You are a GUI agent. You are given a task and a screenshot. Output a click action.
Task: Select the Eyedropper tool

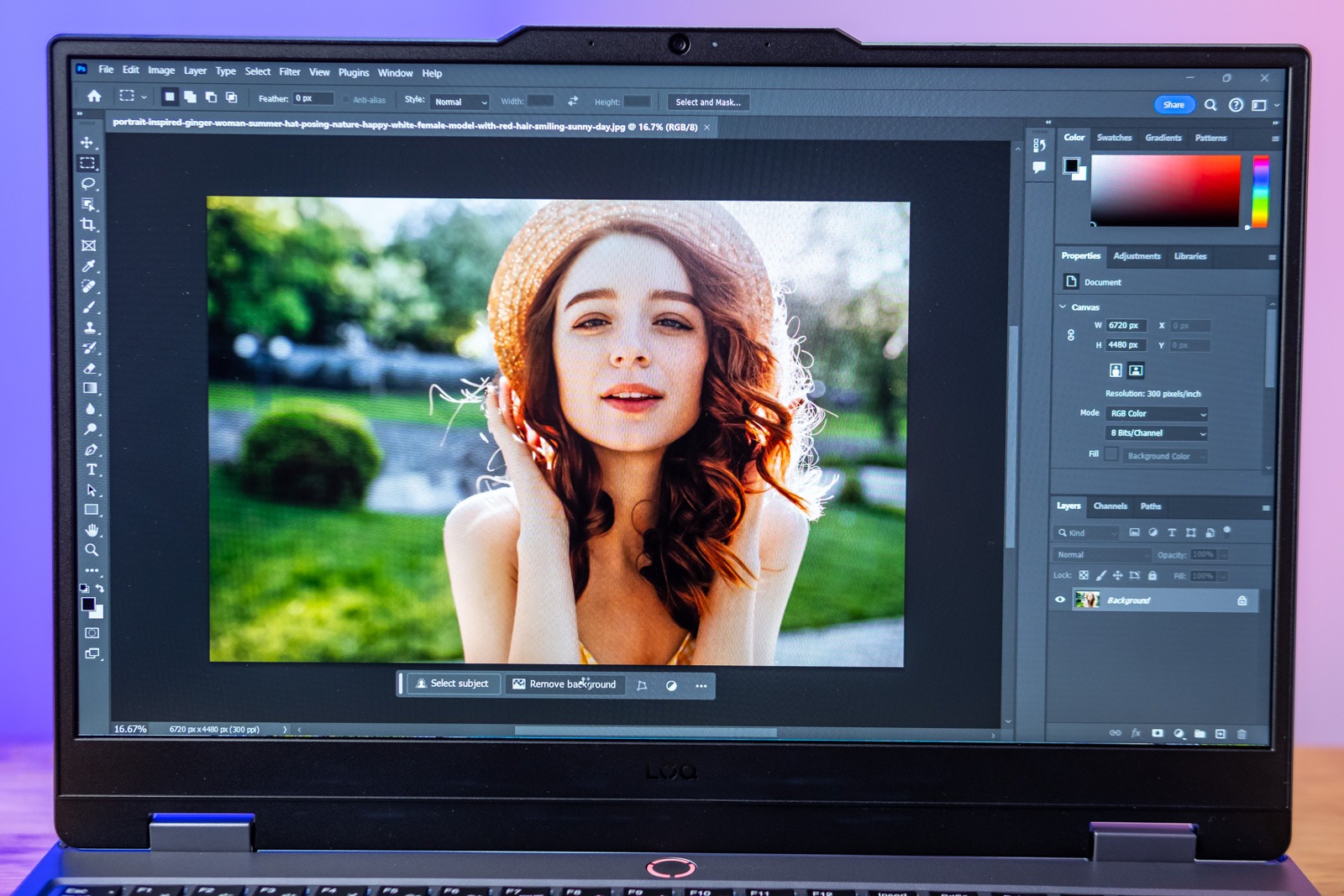tap(88, 266)
